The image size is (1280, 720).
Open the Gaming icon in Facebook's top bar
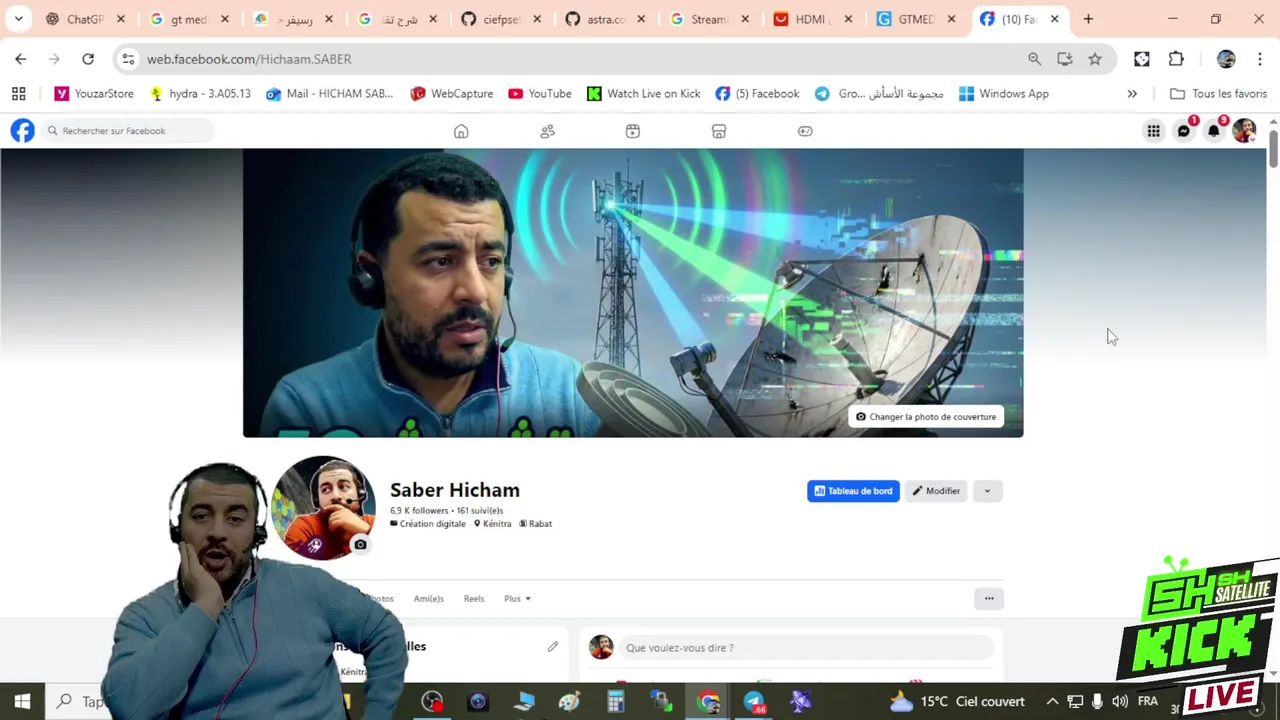[x=805, y=131]
